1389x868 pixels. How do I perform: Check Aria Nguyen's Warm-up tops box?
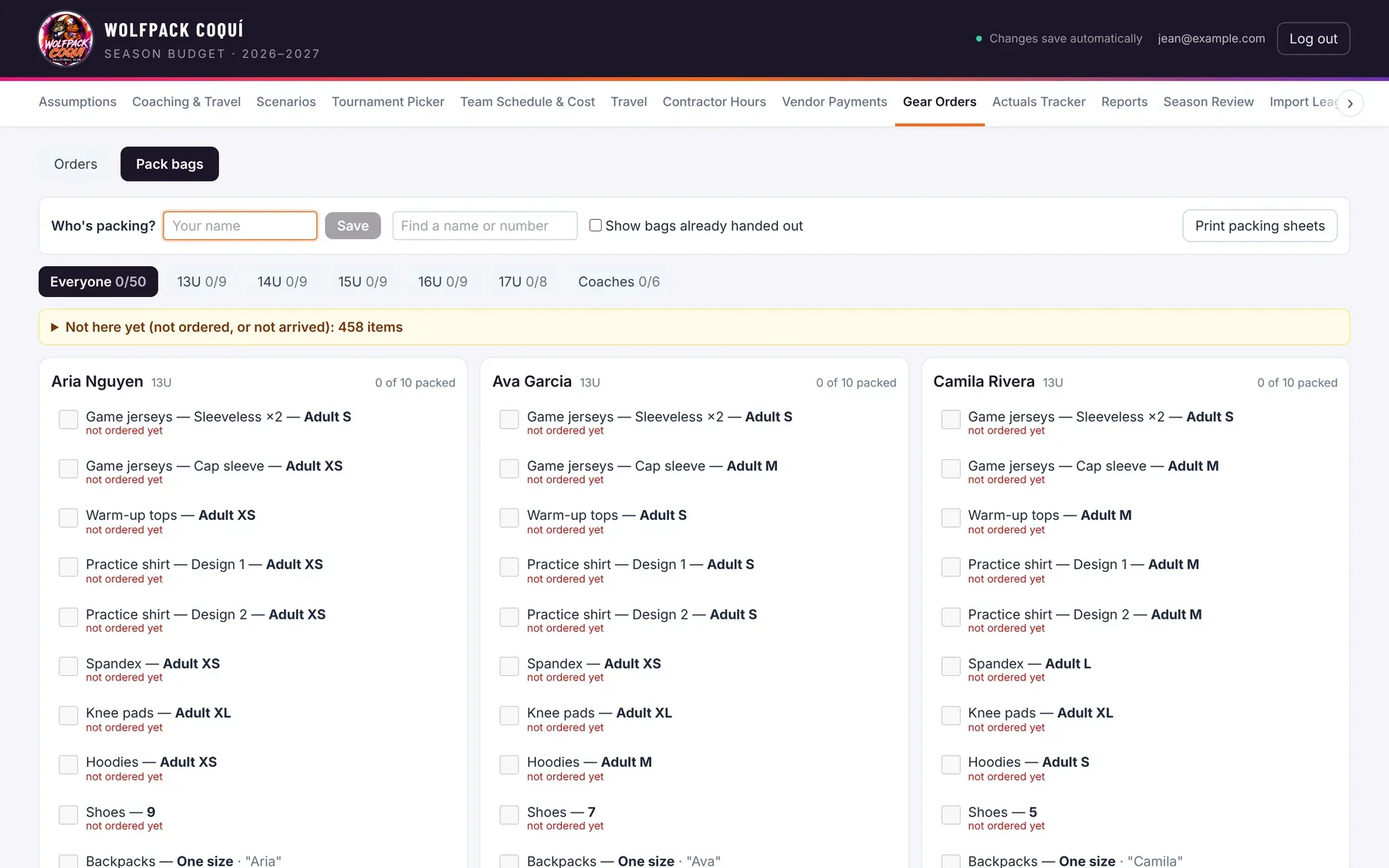point(69,518)
